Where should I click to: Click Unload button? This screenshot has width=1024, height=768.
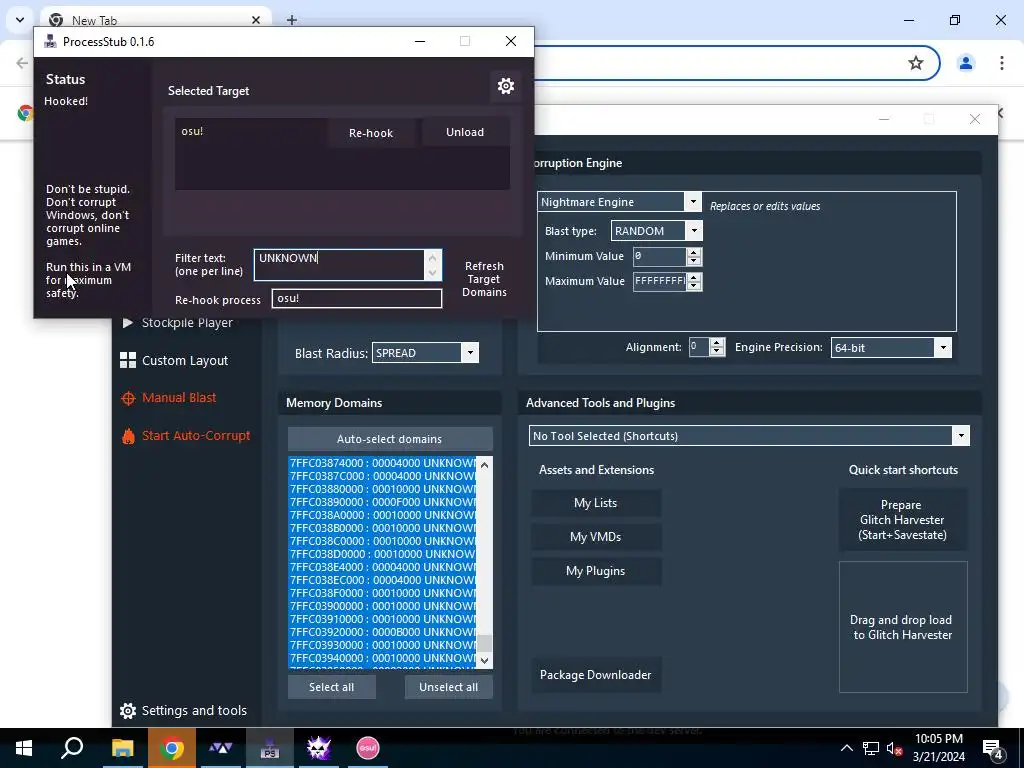465,133
